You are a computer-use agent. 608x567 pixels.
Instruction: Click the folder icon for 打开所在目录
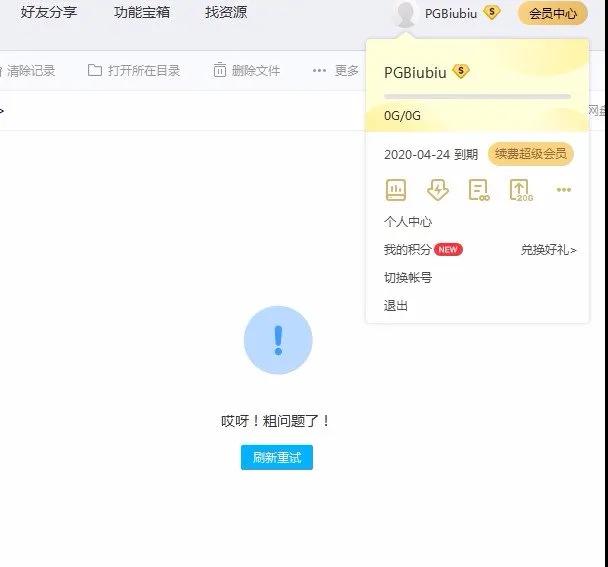95,70
